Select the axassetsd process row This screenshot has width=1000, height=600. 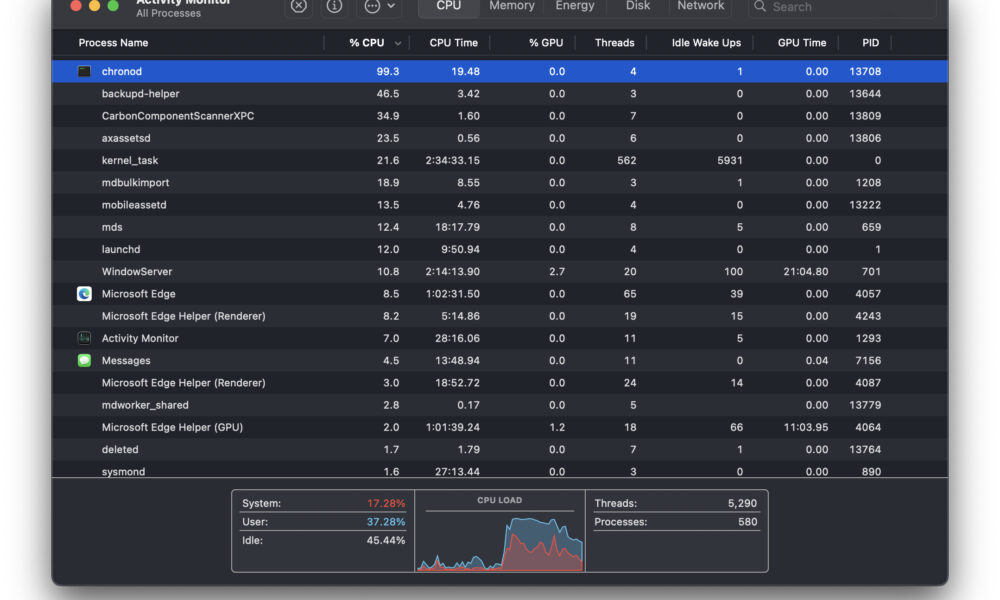[x=499, y=138]
